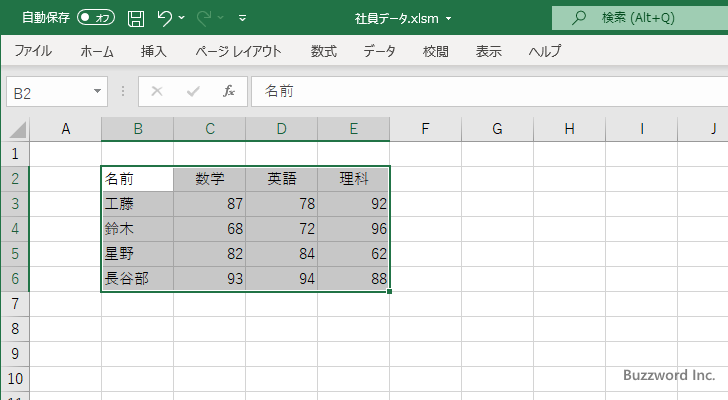The image size is (728, 400).
Task: Select row 10 header
Action: point(15,379)
